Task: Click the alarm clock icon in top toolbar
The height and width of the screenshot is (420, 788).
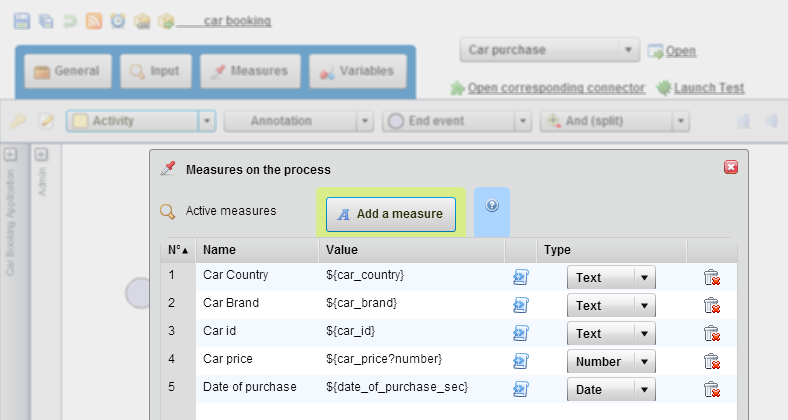Action: (x=118, y=20)
